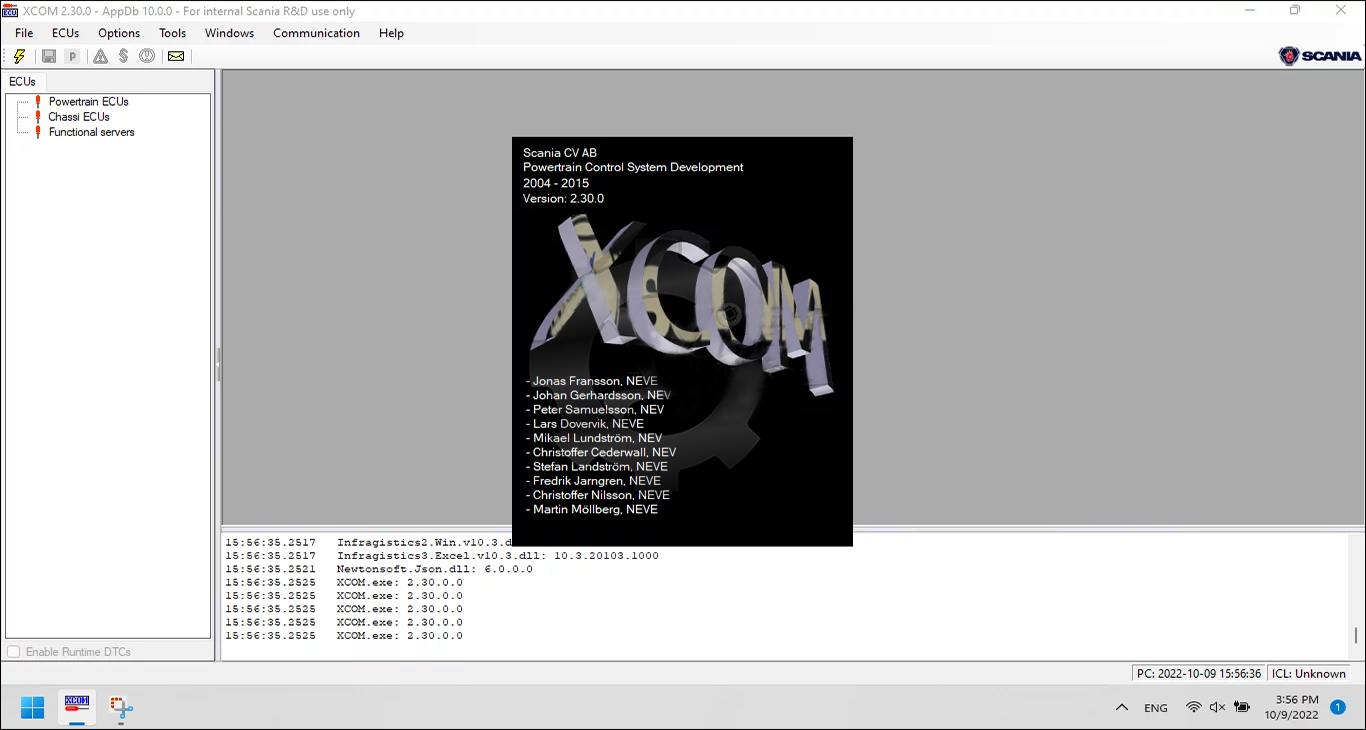1366x730 pixels.
Task: Open XCOM from the Windows taskbar
Action: [x=76, y=707]
